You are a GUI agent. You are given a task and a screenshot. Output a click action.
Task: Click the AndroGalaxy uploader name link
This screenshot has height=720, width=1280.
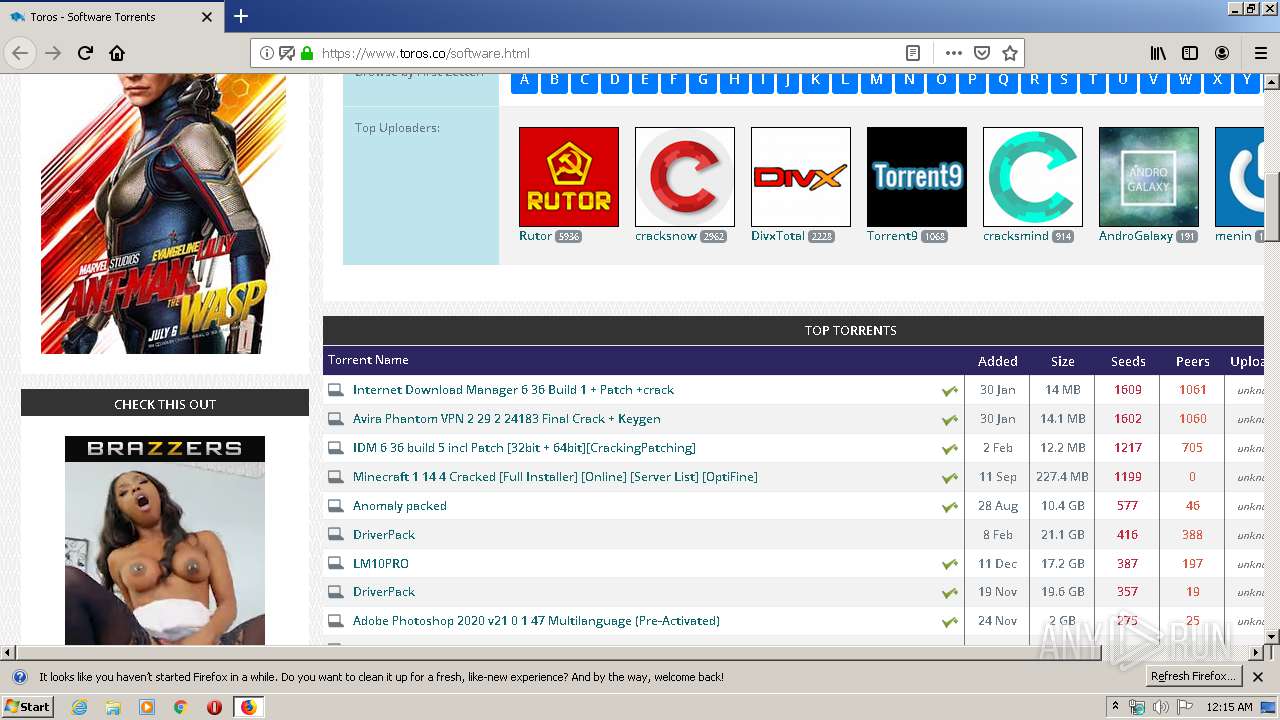[x=1136, y=236]
